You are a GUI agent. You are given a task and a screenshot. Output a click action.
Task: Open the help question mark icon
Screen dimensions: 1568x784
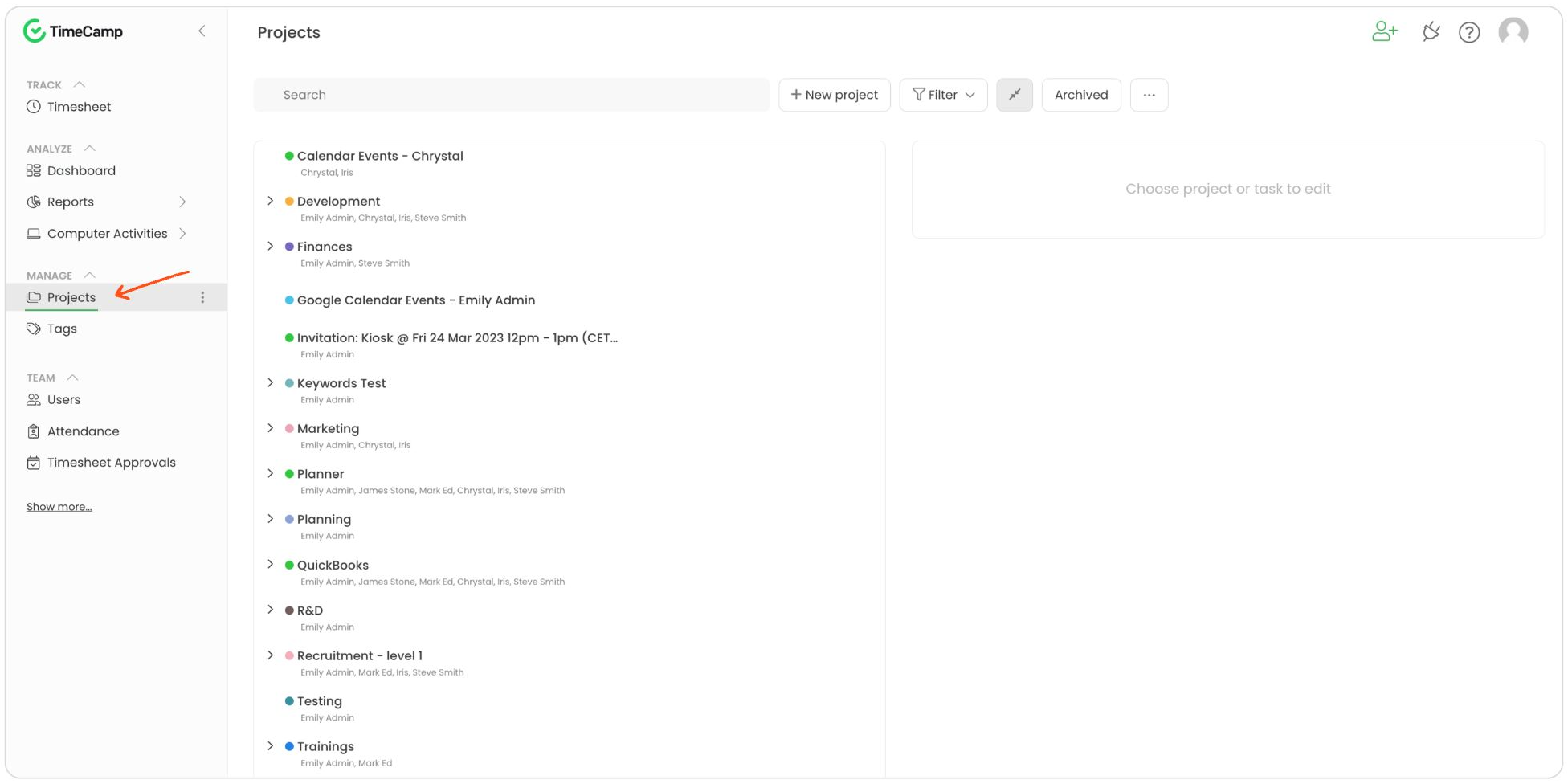pyautogui.click(x=1469, y=32)
